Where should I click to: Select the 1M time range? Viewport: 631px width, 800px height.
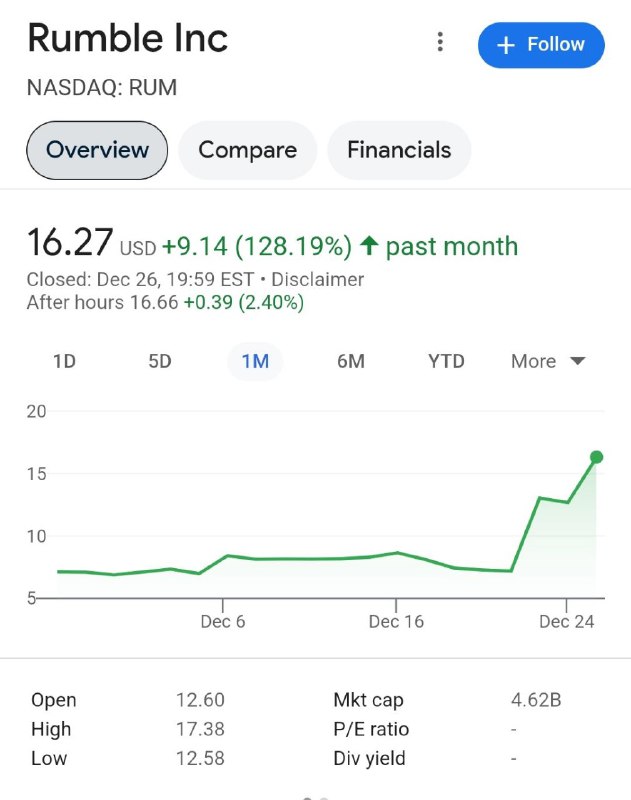pyautogui.click(x=255, y=361)
